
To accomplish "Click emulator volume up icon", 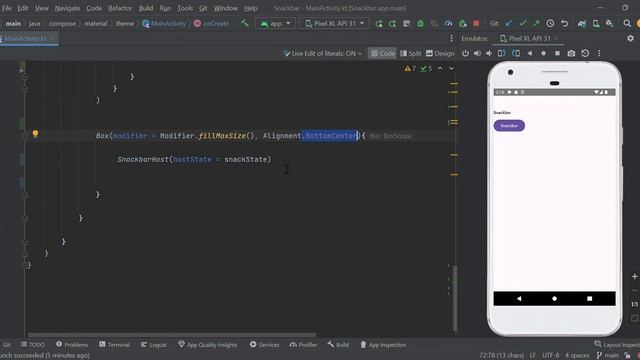I will [x=477, y=53].
